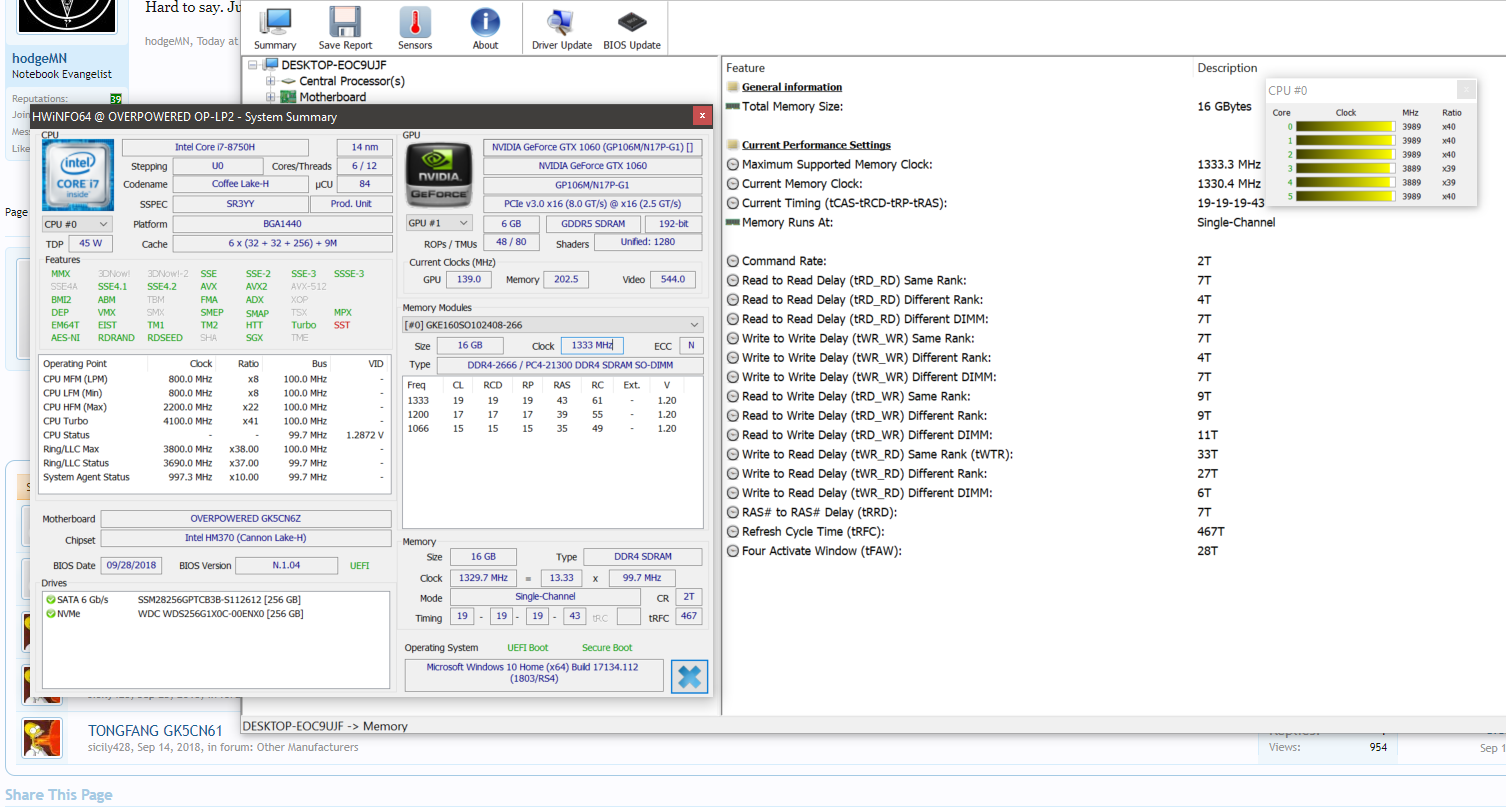Click the WDC WDS256G1X0C-00ENX0 drive entry
Screen dimensions: 1506x807
[220, 614]
